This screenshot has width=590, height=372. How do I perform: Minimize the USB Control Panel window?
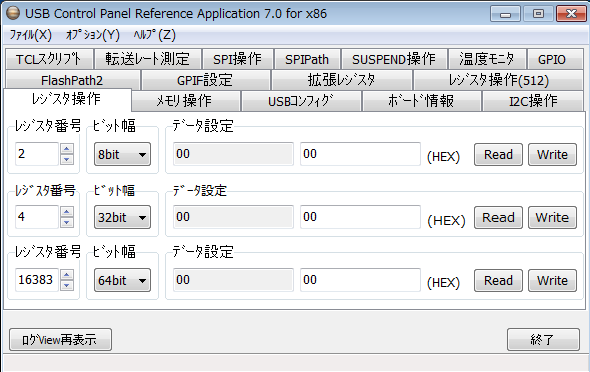(x=505, y=14)
